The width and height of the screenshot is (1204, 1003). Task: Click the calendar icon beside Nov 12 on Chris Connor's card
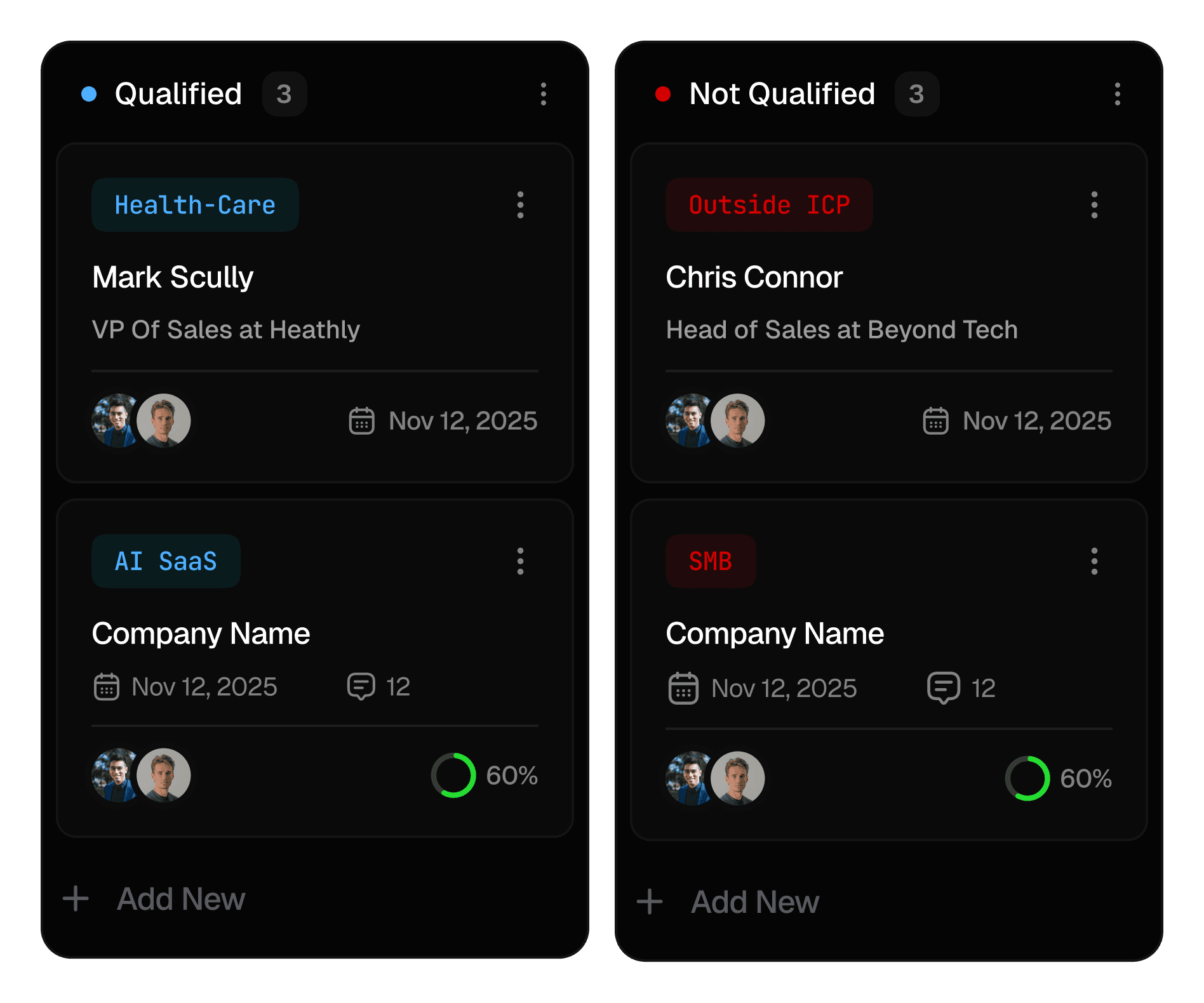pos(935,420)
